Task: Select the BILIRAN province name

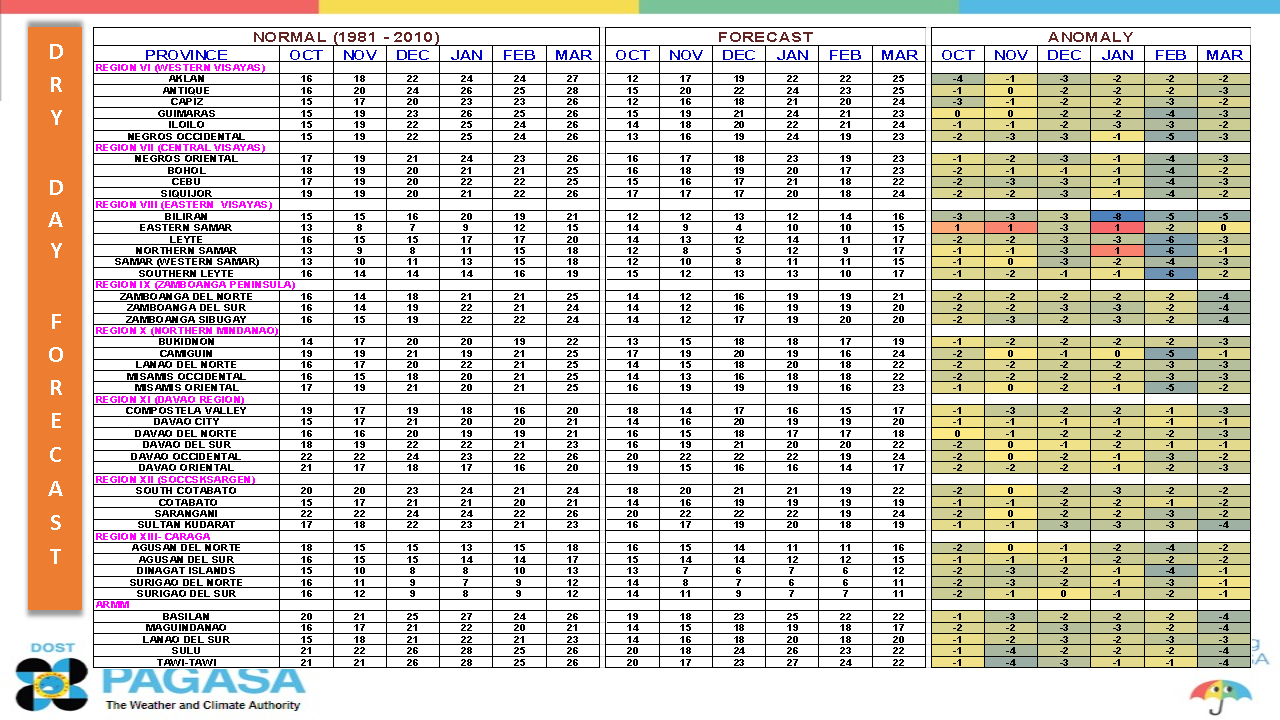Action: coord(186,216)
